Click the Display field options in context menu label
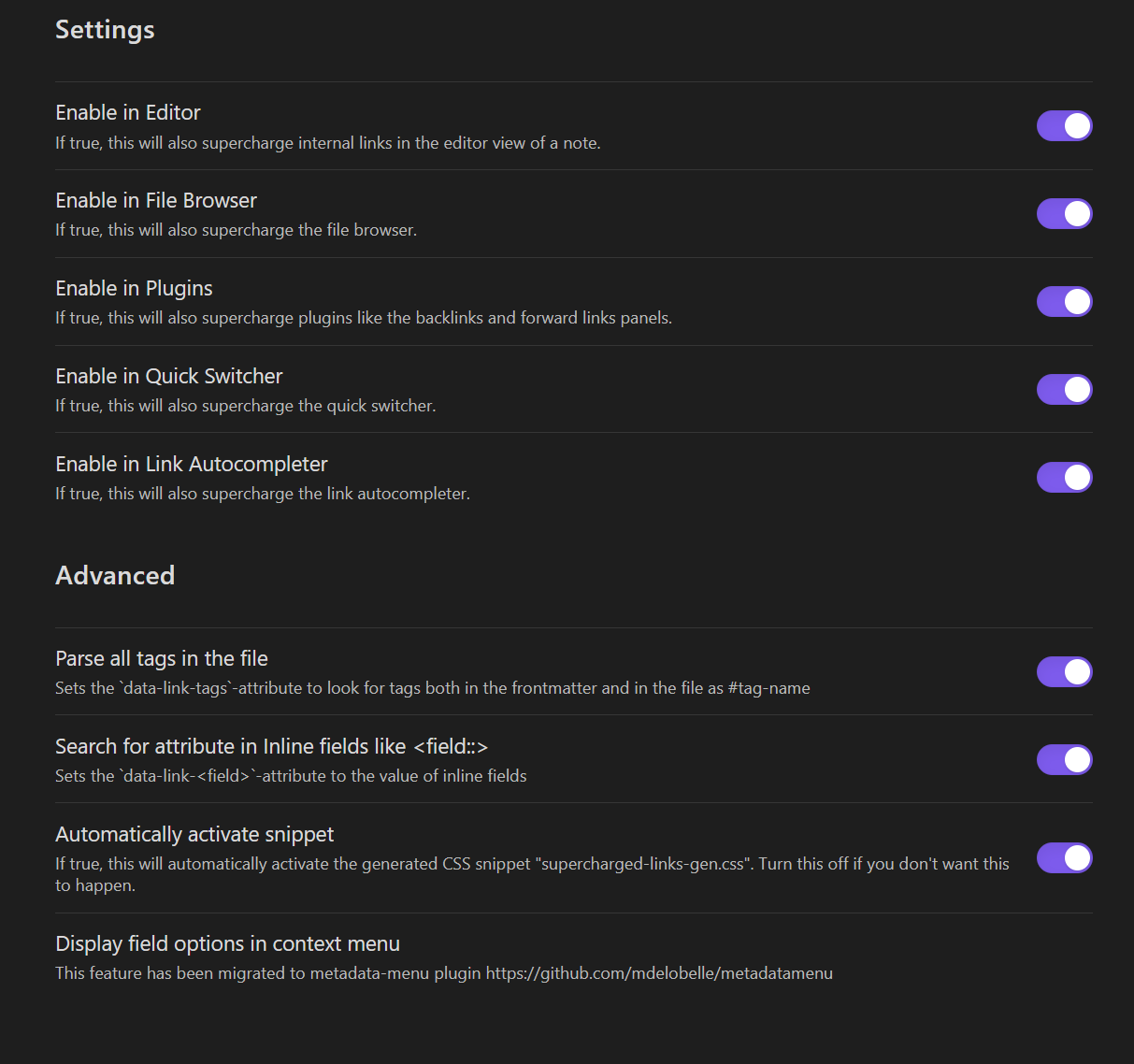This screenshot has height=1064, width=1134. (227, 943)
